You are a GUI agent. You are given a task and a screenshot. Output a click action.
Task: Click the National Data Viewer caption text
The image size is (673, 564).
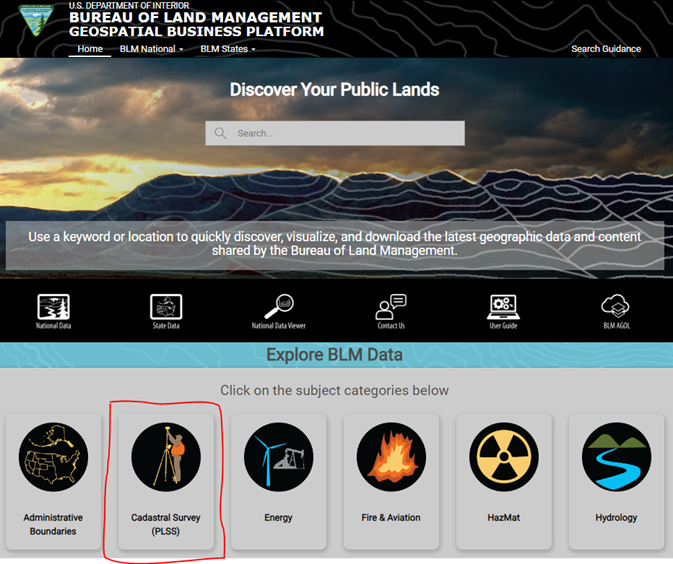click(x=279, y=326)
